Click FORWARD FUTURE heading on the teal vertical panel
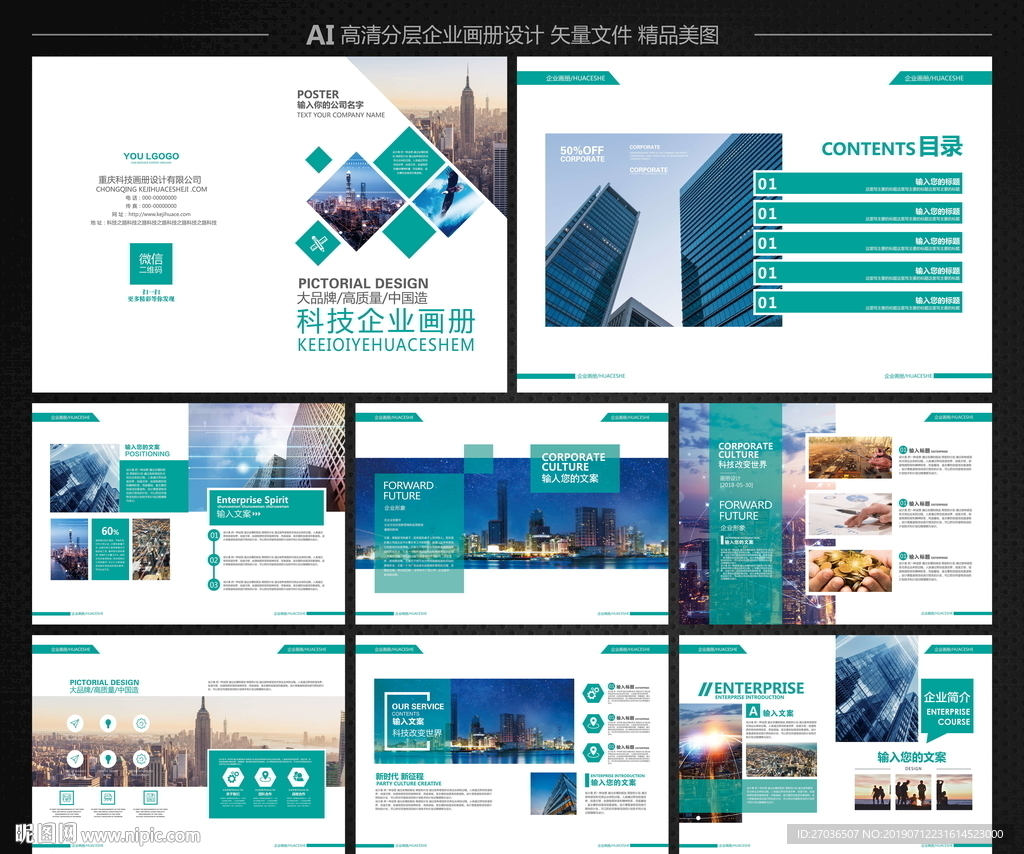Image resolution: width=1024 pixels, height=854 pixels. [x=745, y=510]
